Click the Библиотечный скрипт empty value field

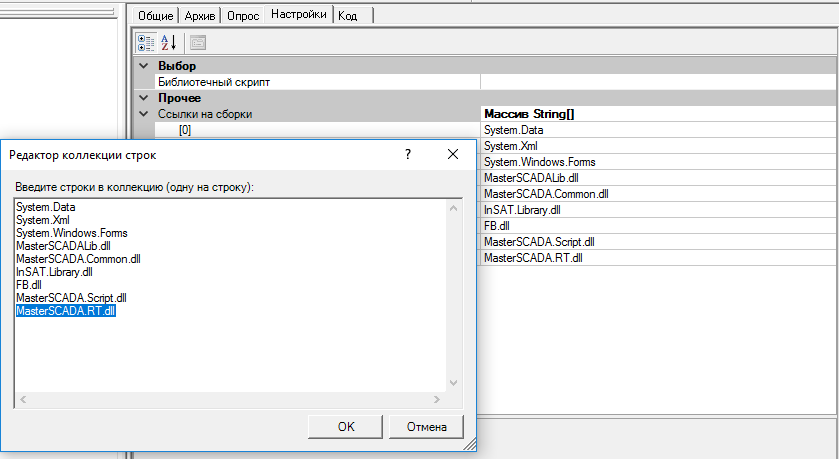pyautogui.click(x=658, y=82)
